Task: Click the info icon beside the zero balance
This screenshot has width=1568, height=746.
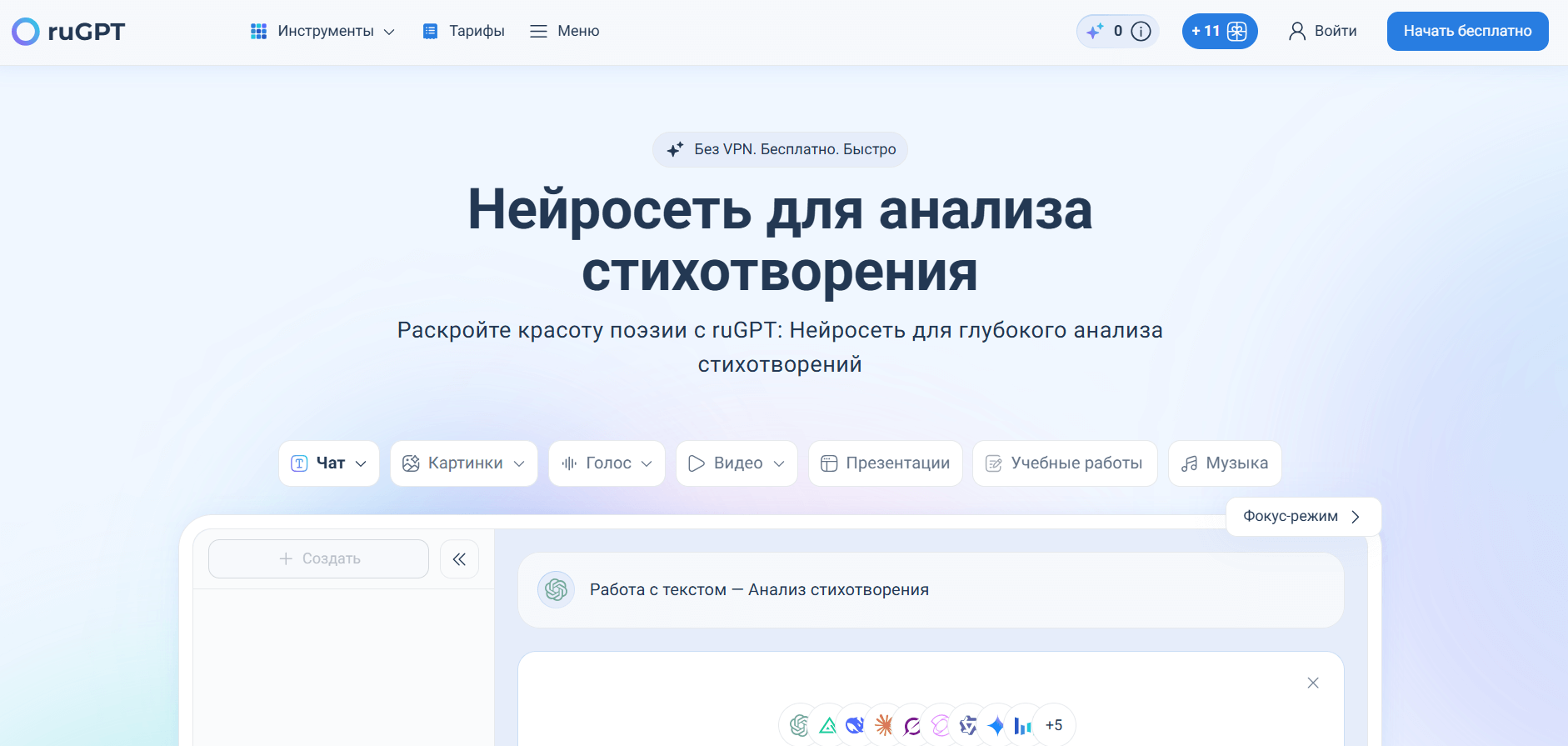Action: click(x=1141, y=32)
